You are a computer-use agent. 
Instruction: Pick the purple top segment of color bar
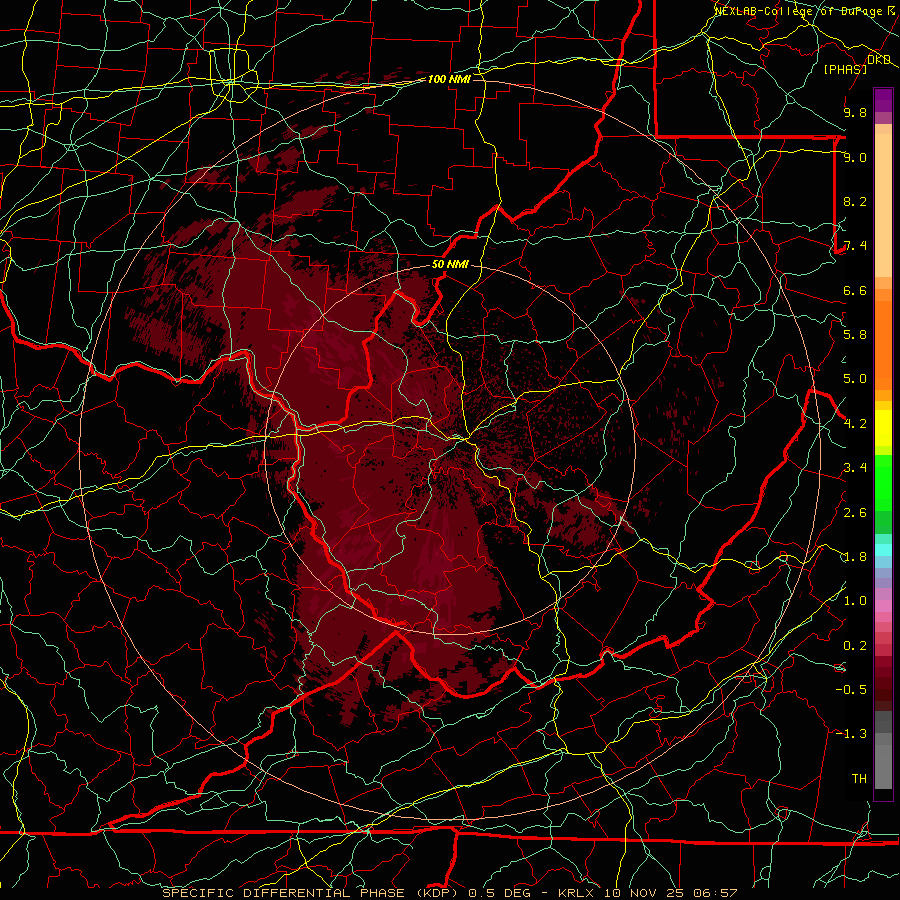click(883, 100)
